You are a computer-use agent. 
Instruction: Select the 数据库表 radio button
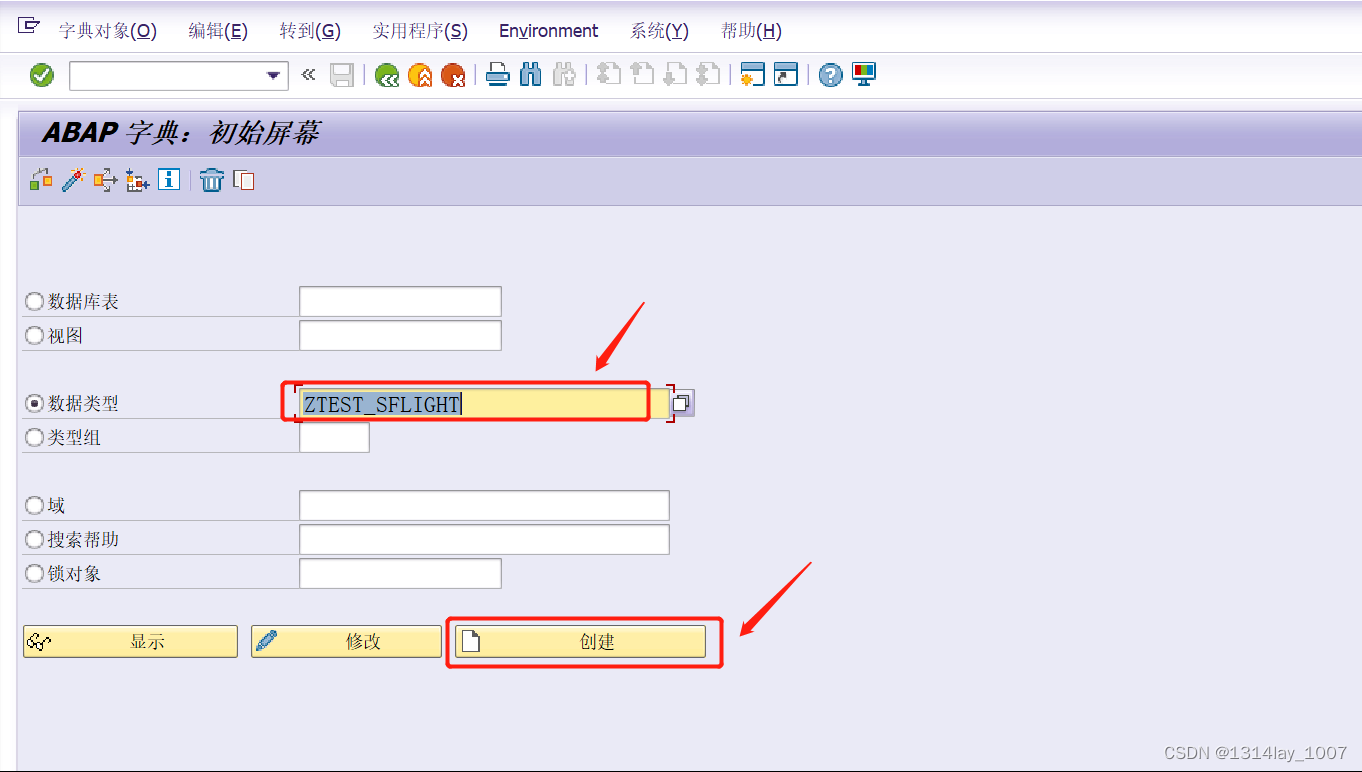35,302
